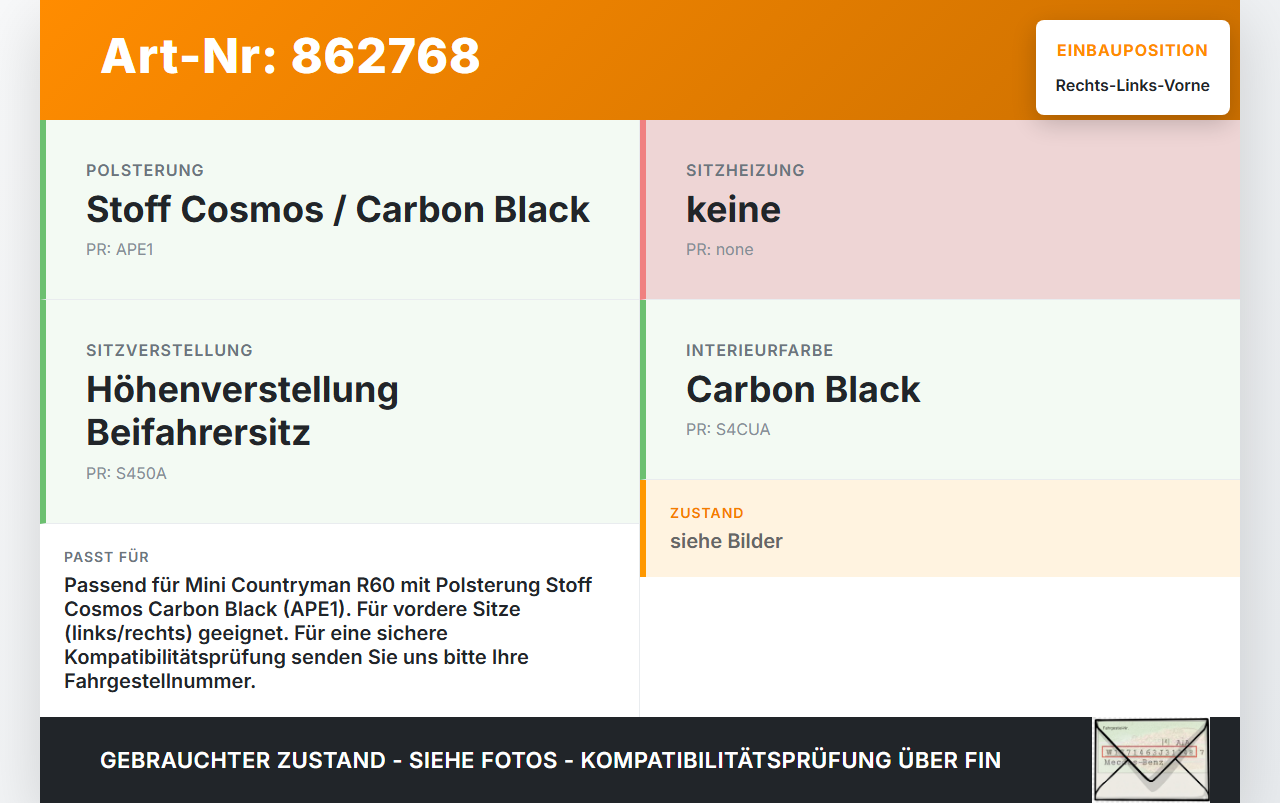Click the PR: S4CUA code
Viewport: 1280px width, 803px height.
[728, 430]
